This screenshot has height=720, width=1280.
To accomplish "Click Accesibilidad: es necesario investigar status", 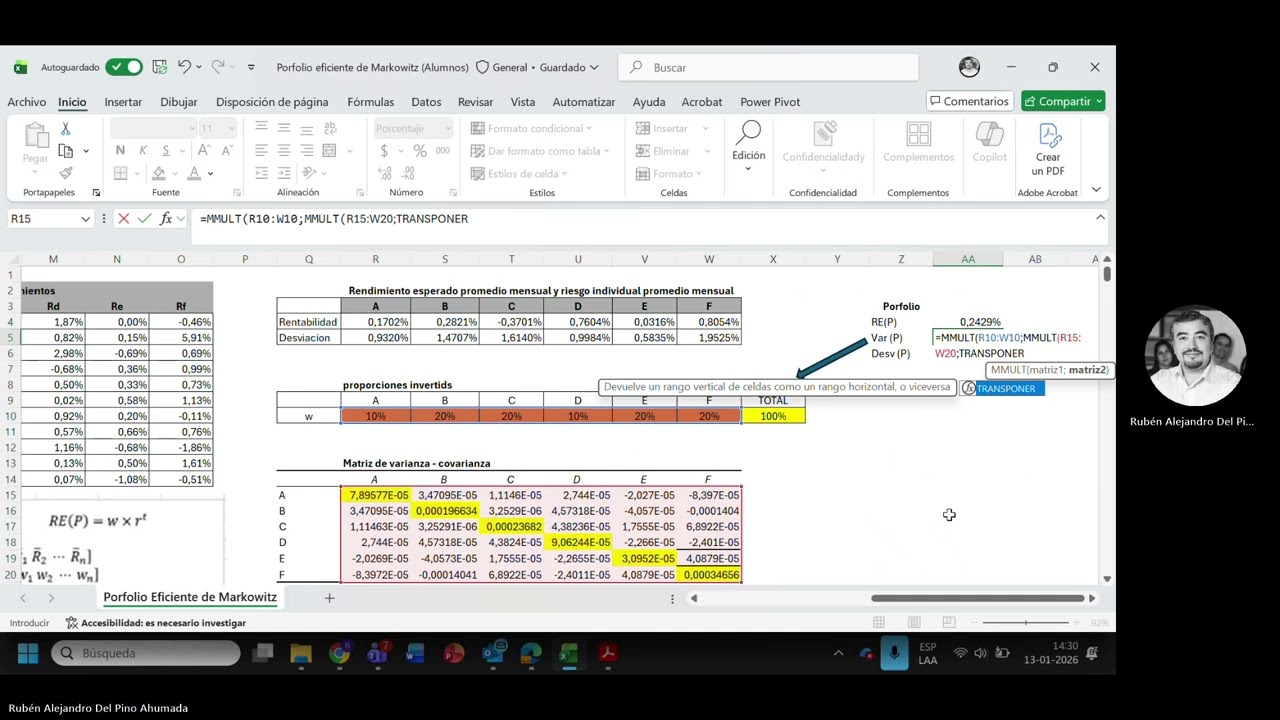I will tap(156, 622).
